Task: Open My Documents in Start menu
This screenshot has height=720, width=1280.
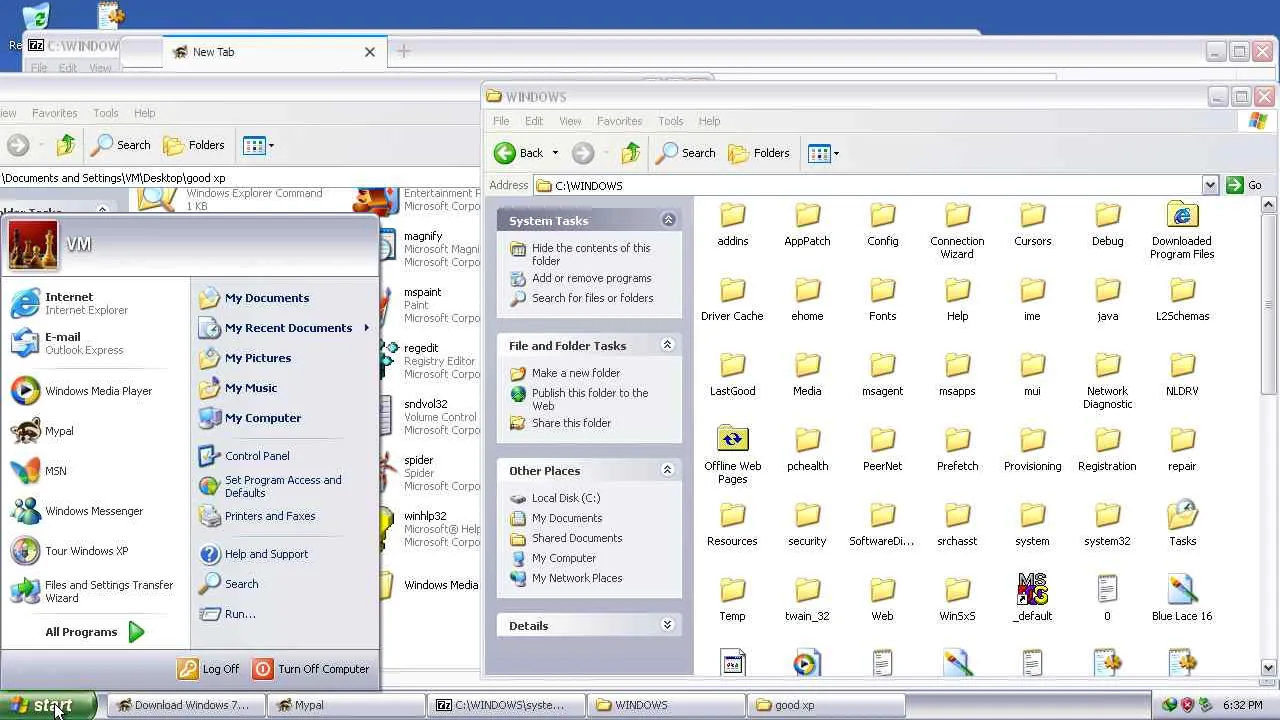Action: (x=254, y=298)
